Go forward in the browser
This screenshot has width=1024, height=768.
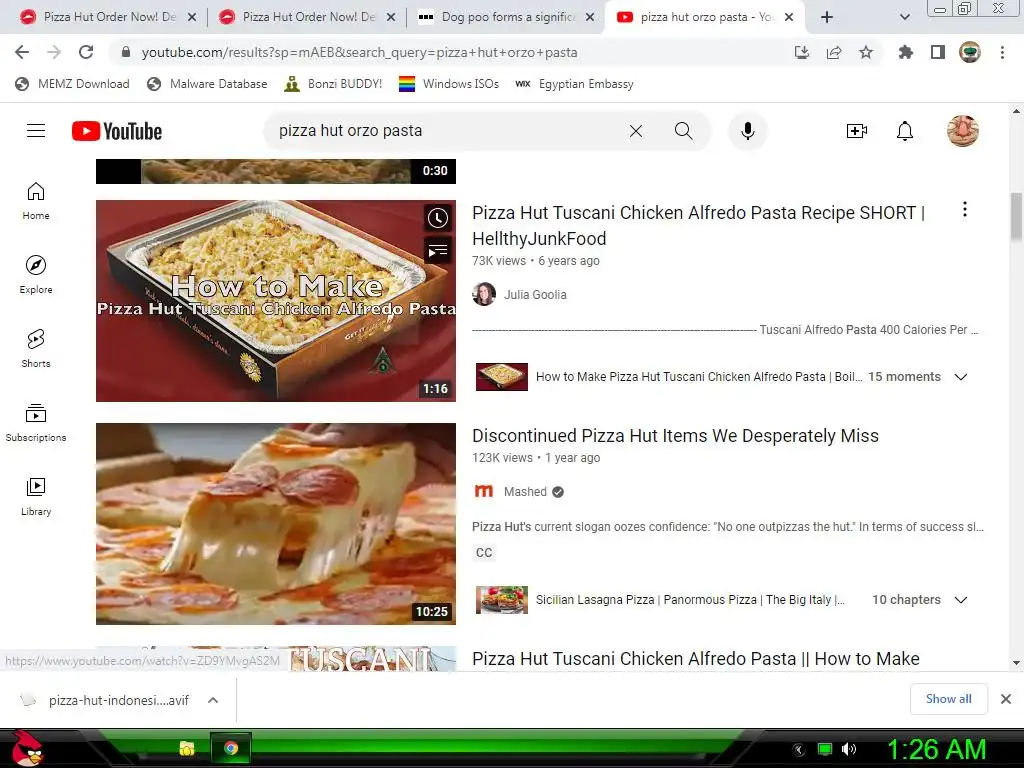pos(54,52)
